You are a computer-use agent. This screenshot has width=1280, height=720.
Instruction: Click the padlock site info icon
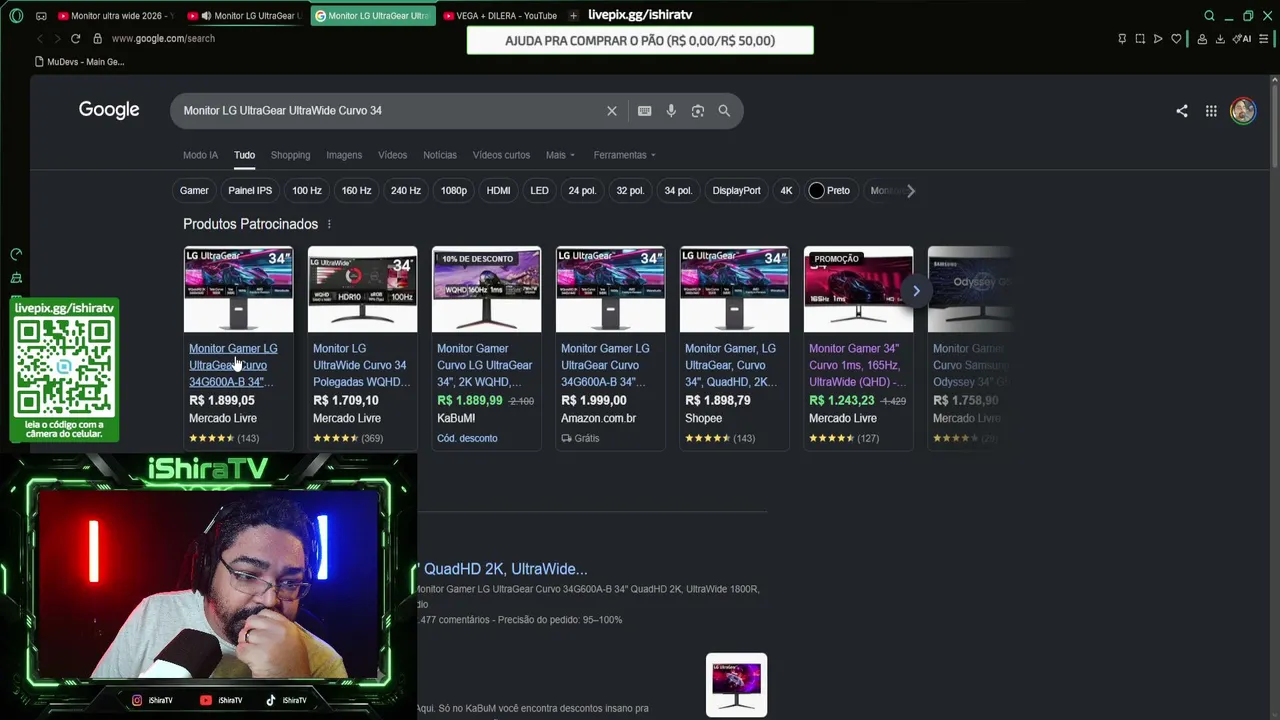click(97, 39)
